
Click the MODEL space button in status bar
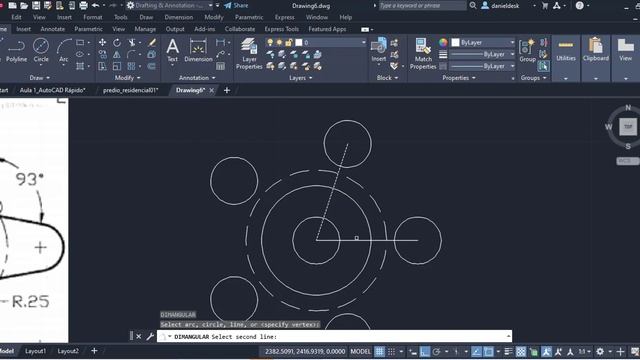360,351
